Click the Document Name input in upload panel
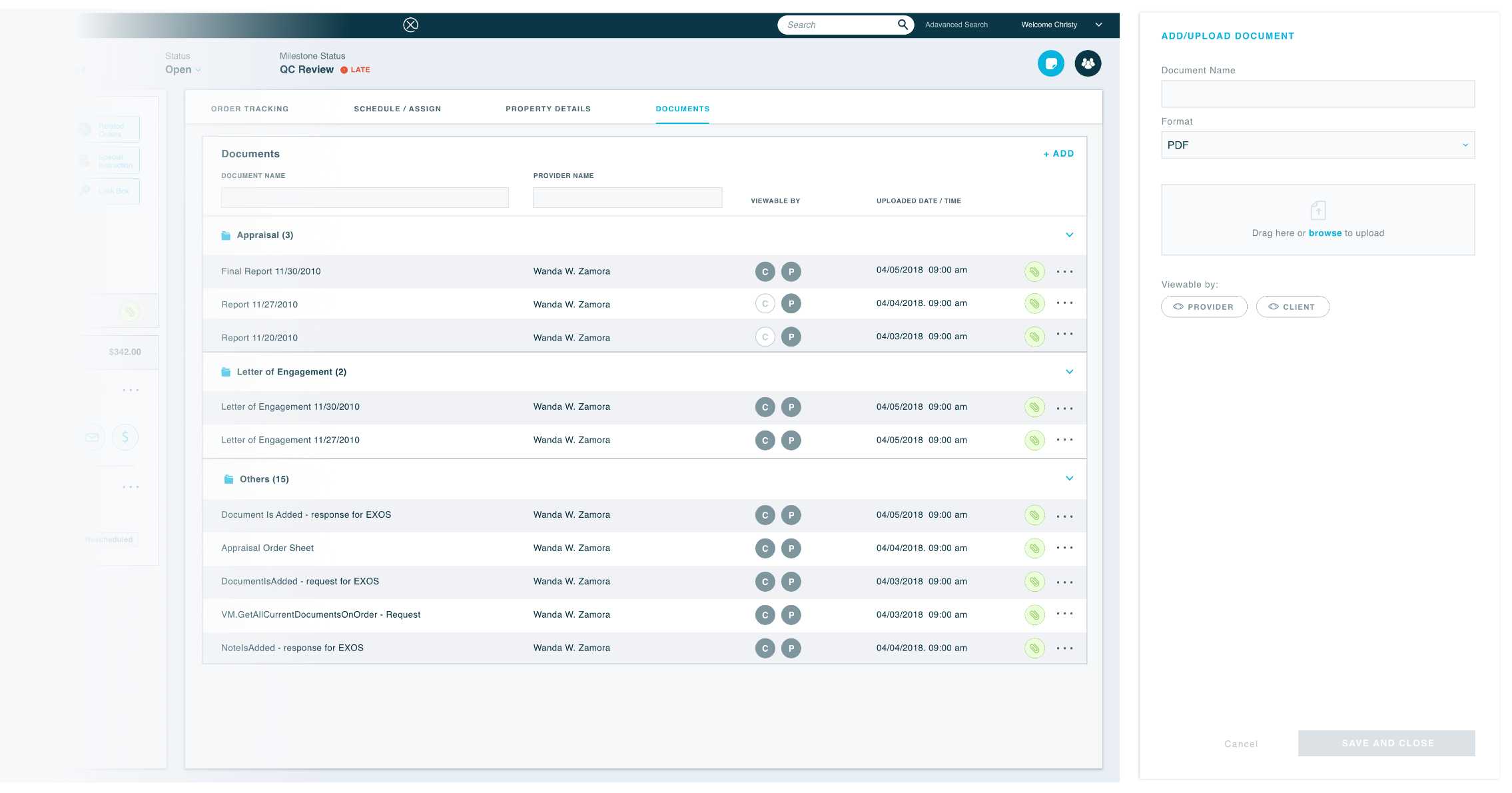 point(1317,94)
